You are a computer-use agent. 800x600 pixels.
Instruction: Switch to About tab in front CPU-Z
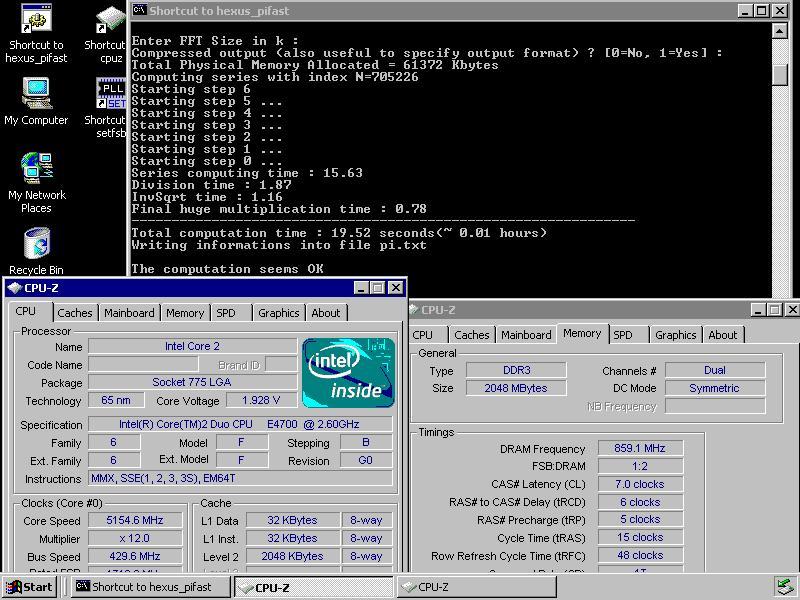[326, 313]
